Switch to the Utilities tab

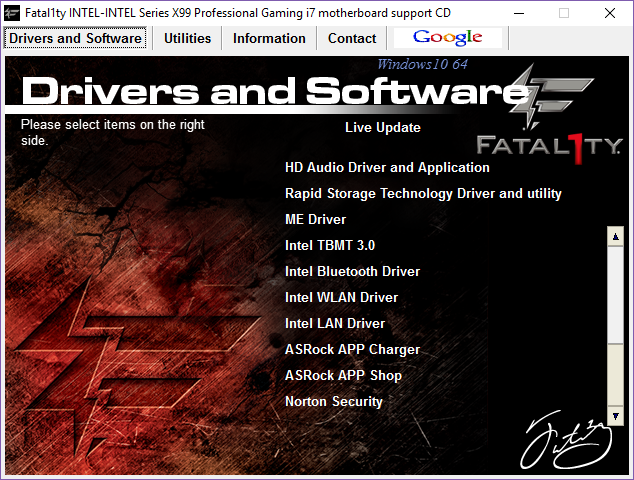click(x=187, y=38)
